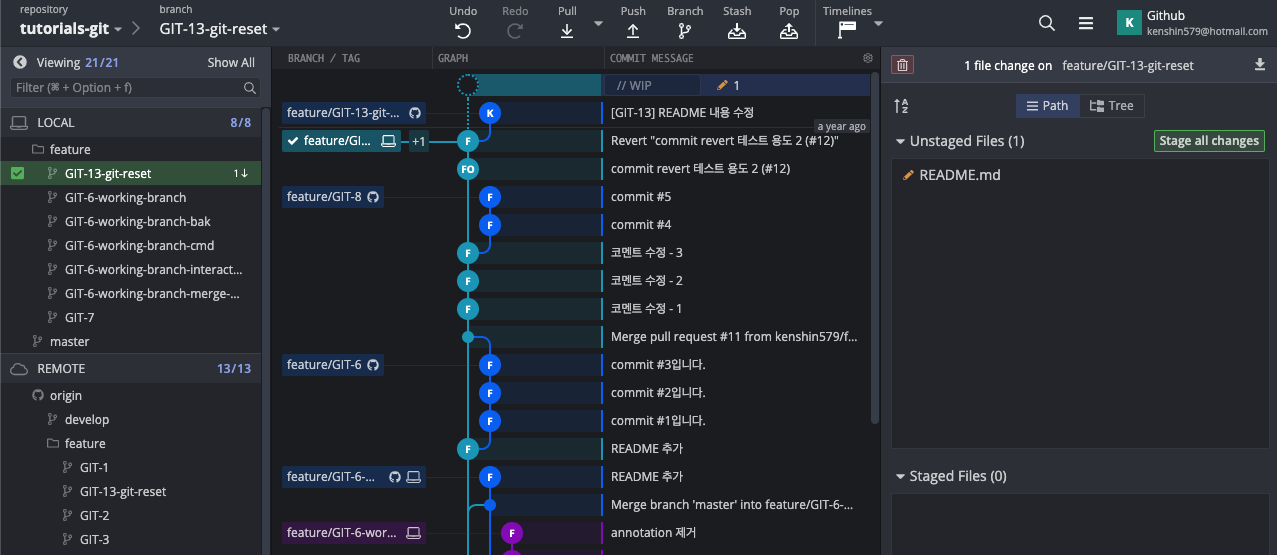This screenshot has width=1277, height=555.
Task: Click Show All in the left panel
Action: click(x=231, y=62)
